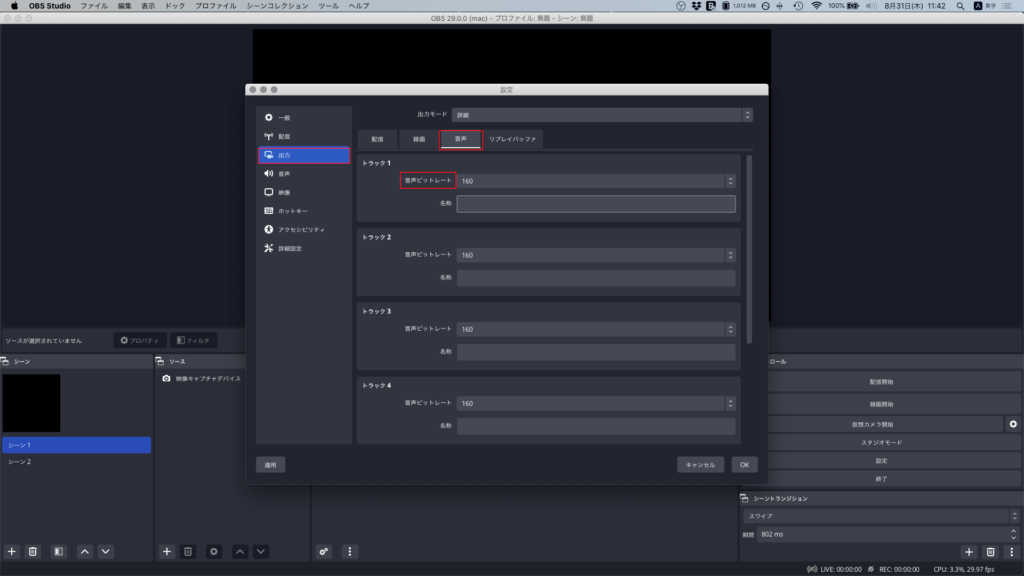Click the OK button in settings
Screen dimensions: 1024x576
point(743,465)
